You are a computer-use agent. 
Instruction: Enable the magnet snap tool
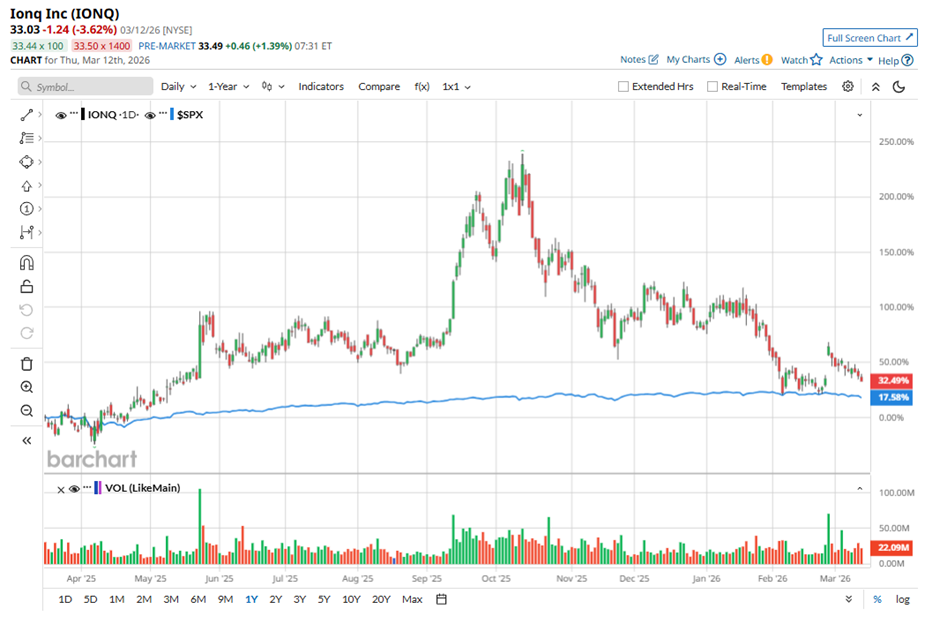27,263
